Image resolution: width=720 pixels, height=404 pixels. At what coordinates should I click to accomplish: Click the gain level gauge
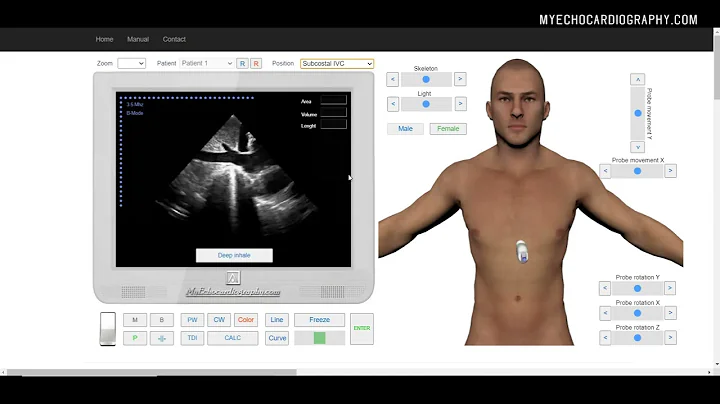[x=108, y=329]
